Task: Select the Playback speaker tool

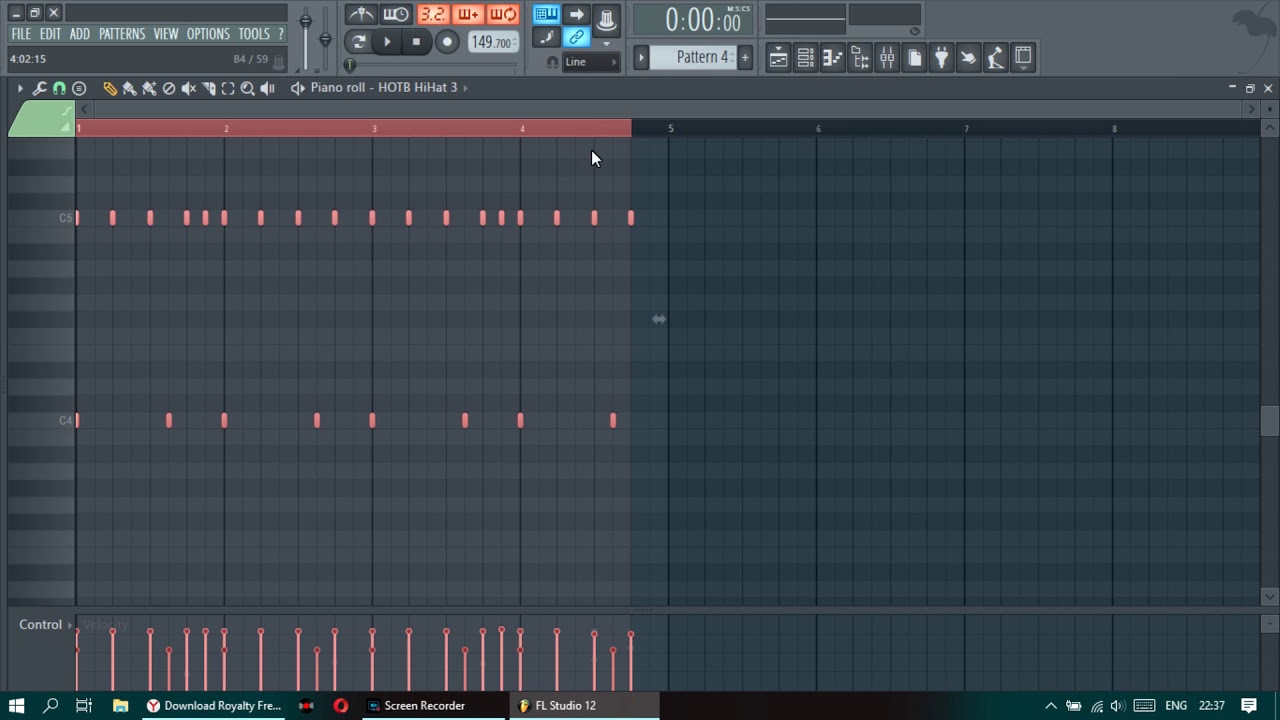Action: (x=267, y=88)
